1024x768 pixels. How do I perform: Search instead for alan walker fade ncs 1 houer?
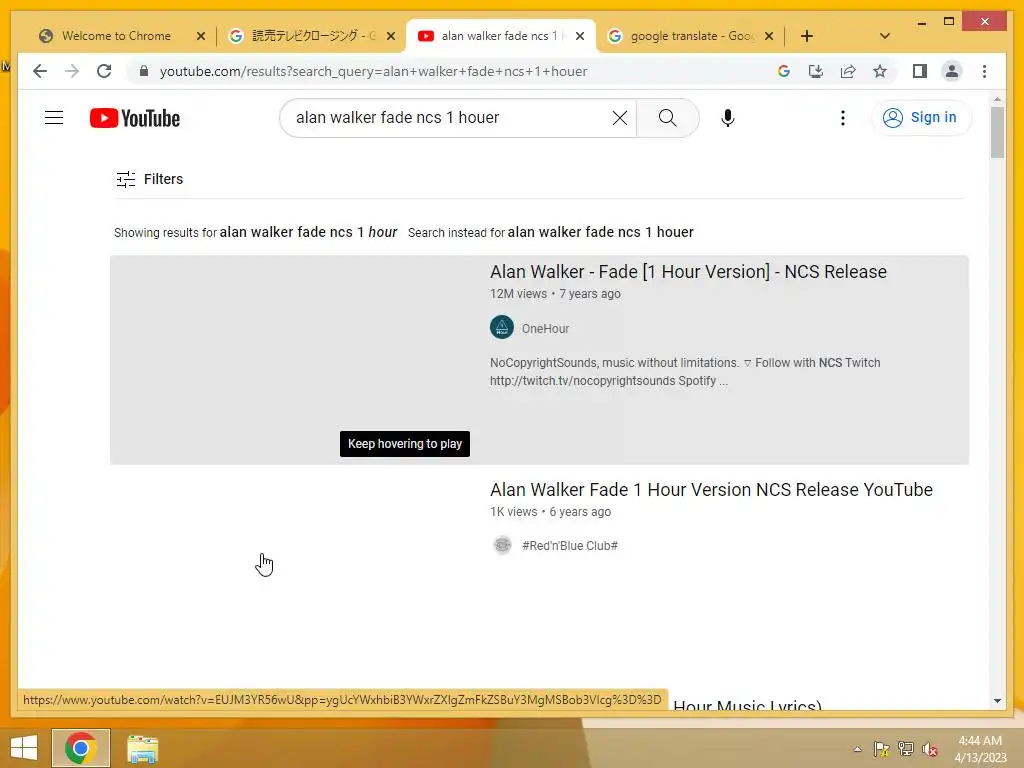600,232
